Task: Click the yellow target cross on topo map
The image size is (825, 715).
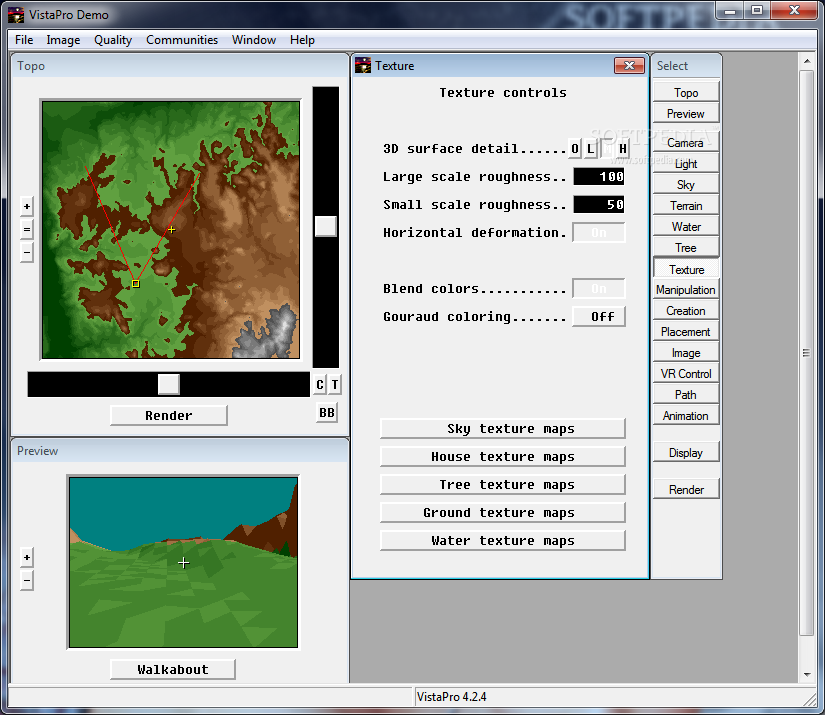Action: point(172,229)
